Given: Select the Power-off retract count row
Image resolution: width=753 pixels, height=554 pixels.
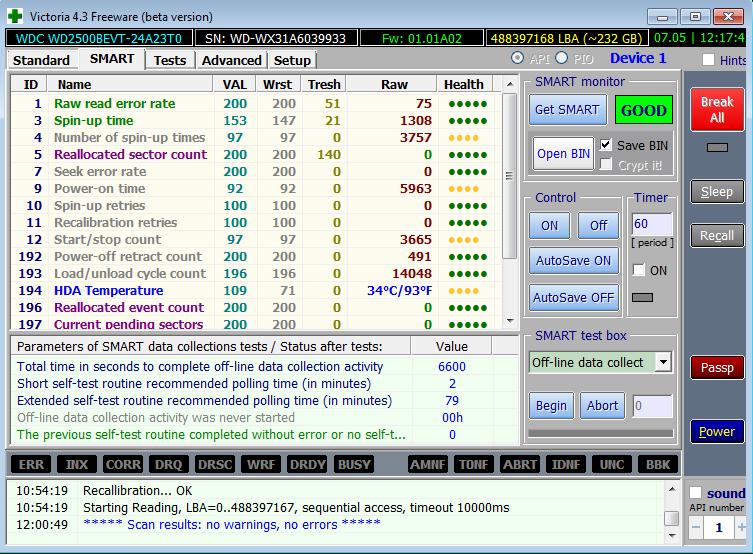Looking at the screenshot, I should (x=255, y=256).
